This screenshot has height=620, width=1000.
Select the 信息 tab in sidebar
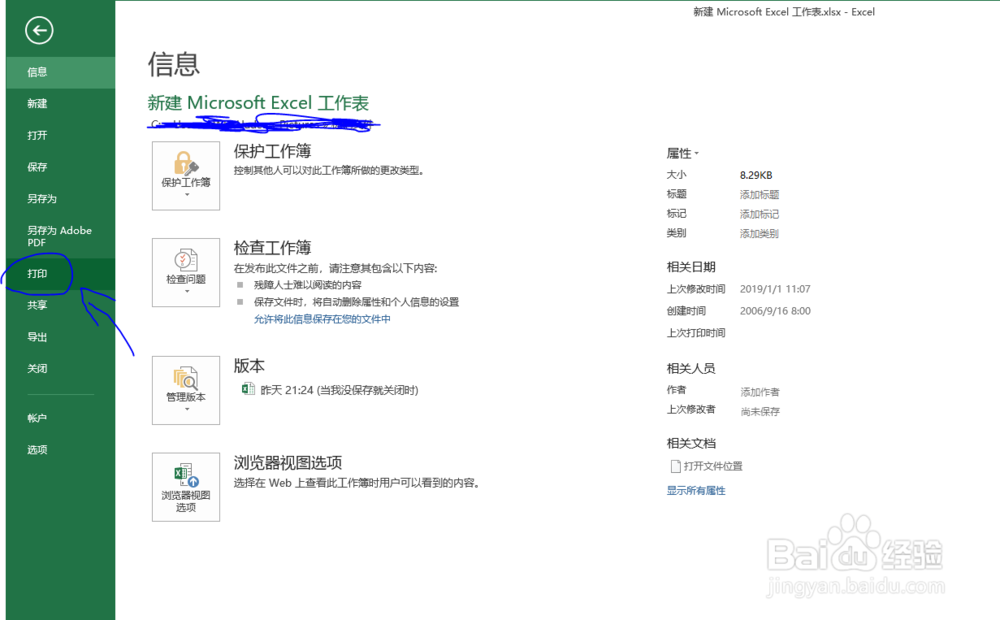(x=61, y=72)
